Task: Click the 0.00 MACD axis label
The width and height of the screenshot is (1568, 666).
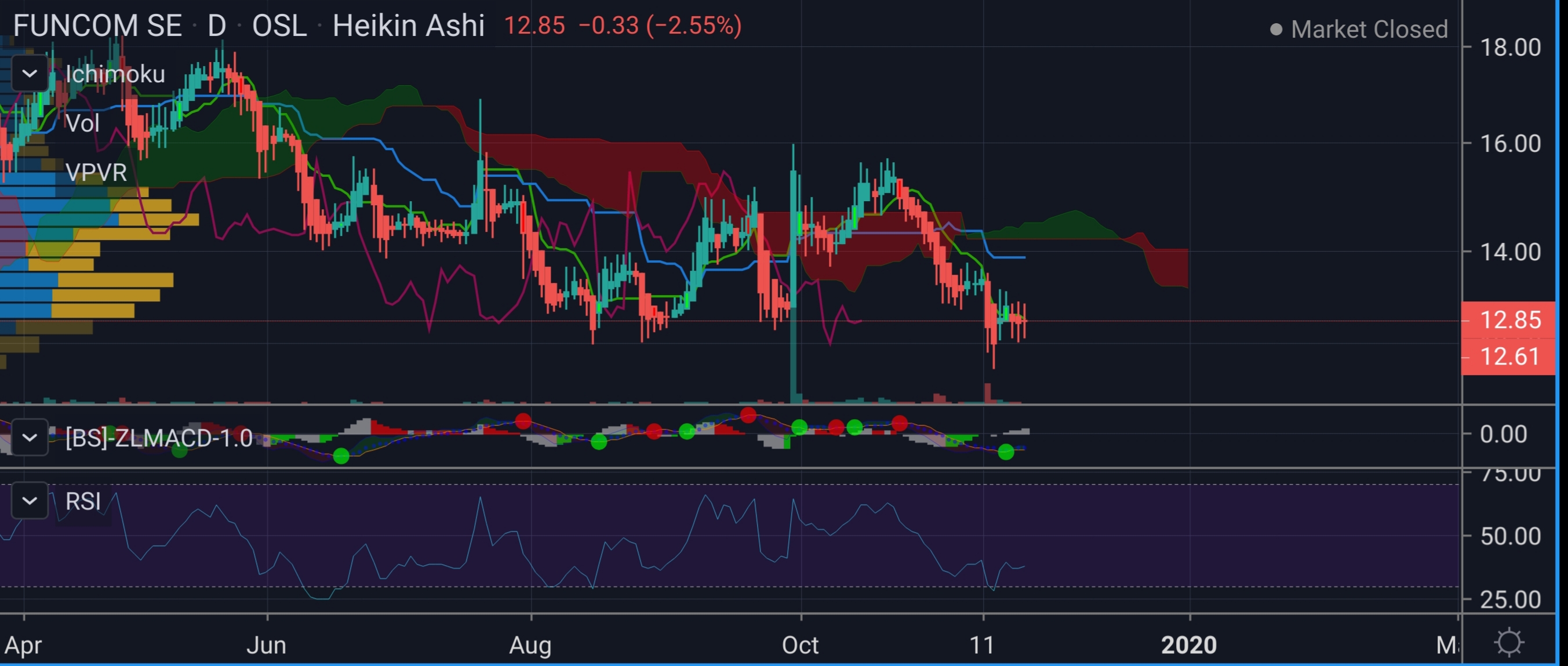Action: coord(1503,435)
